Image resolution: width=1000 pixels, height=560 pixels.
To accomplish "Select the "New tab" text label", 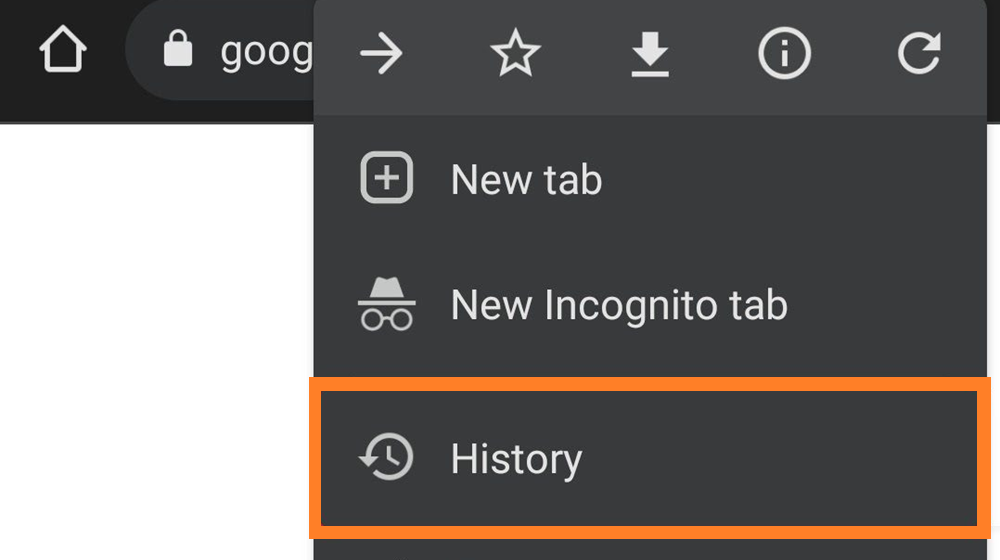I will pyautogui.click(x=526, y=180).
